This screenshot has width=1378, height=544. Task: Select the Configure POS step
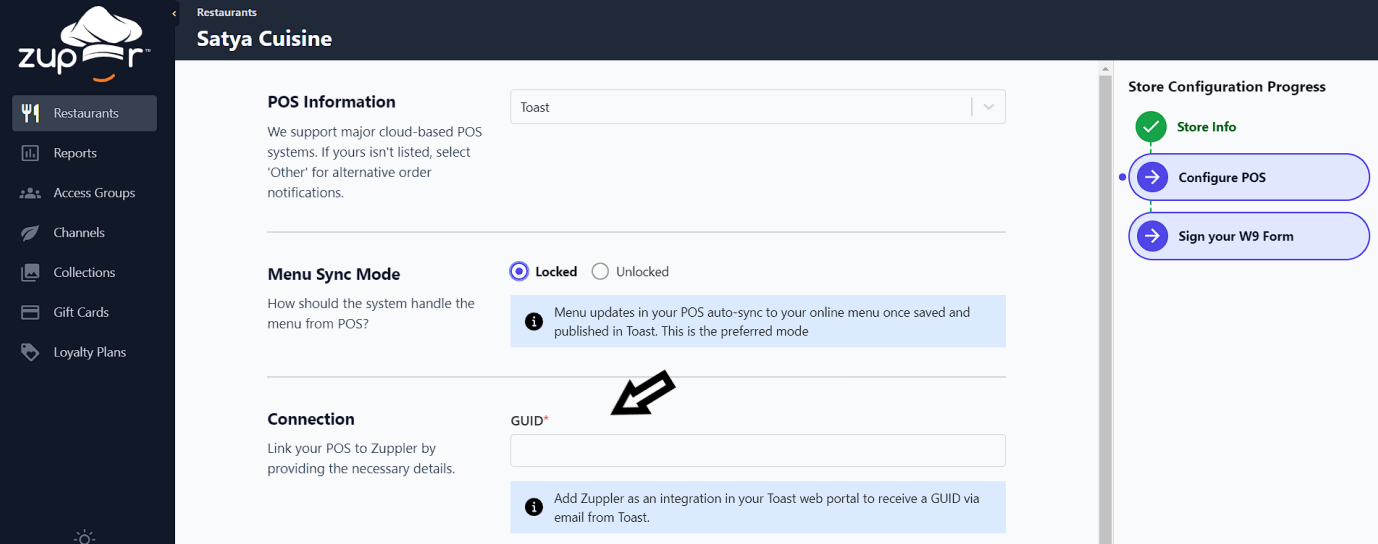[x=1249, y=177]
